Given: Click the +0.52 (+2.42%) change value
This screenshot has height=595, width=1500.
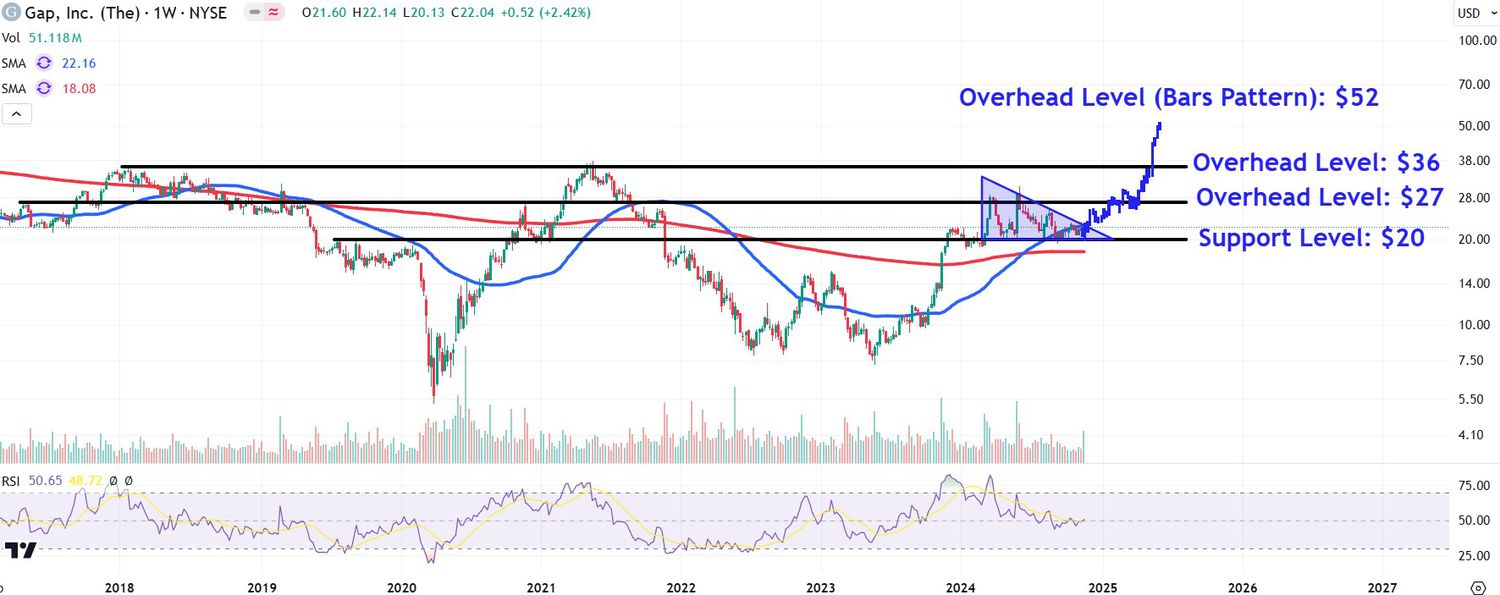Looking at the screenshot, I should click(x=545, y=13).
